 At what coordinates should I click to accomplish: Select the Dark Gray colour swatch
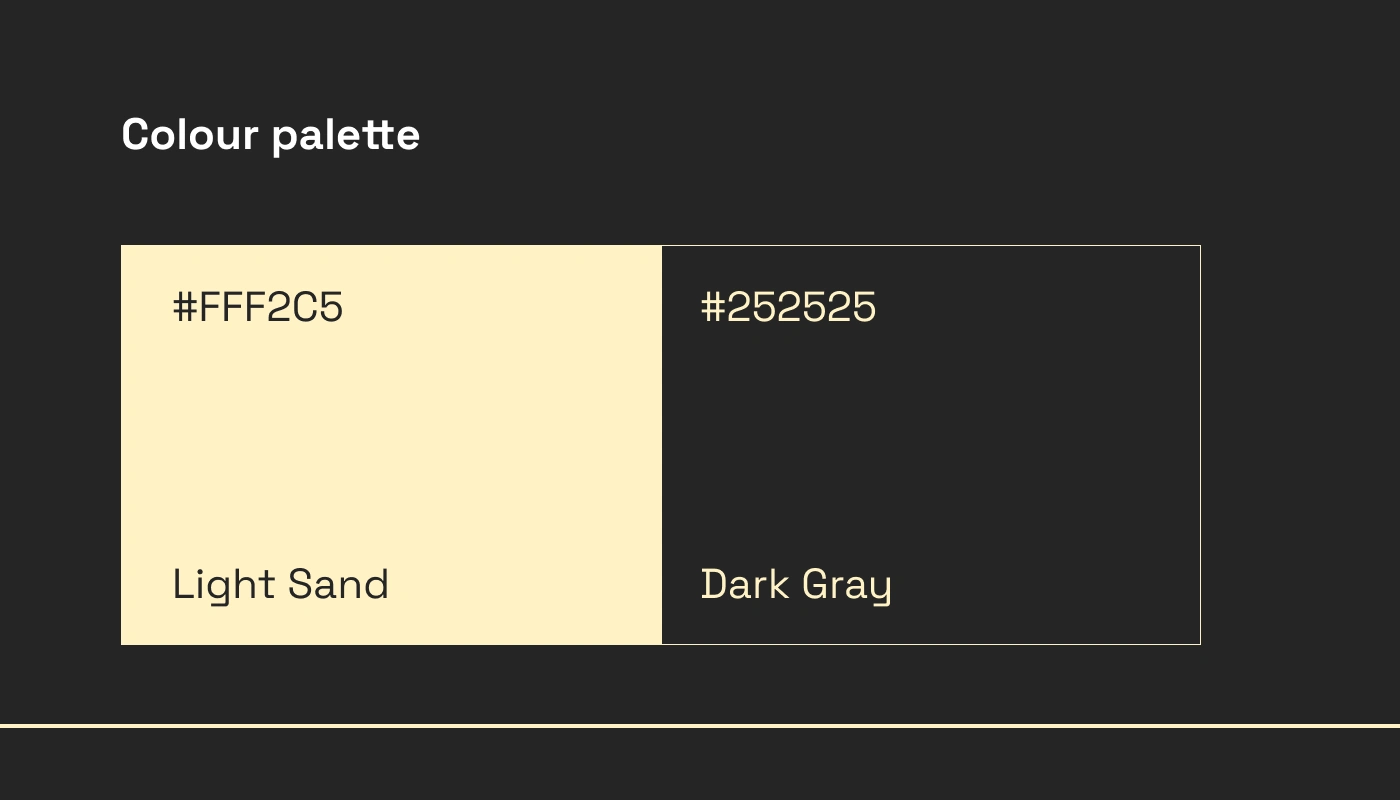pyautogui.click(x=931, y=445)
